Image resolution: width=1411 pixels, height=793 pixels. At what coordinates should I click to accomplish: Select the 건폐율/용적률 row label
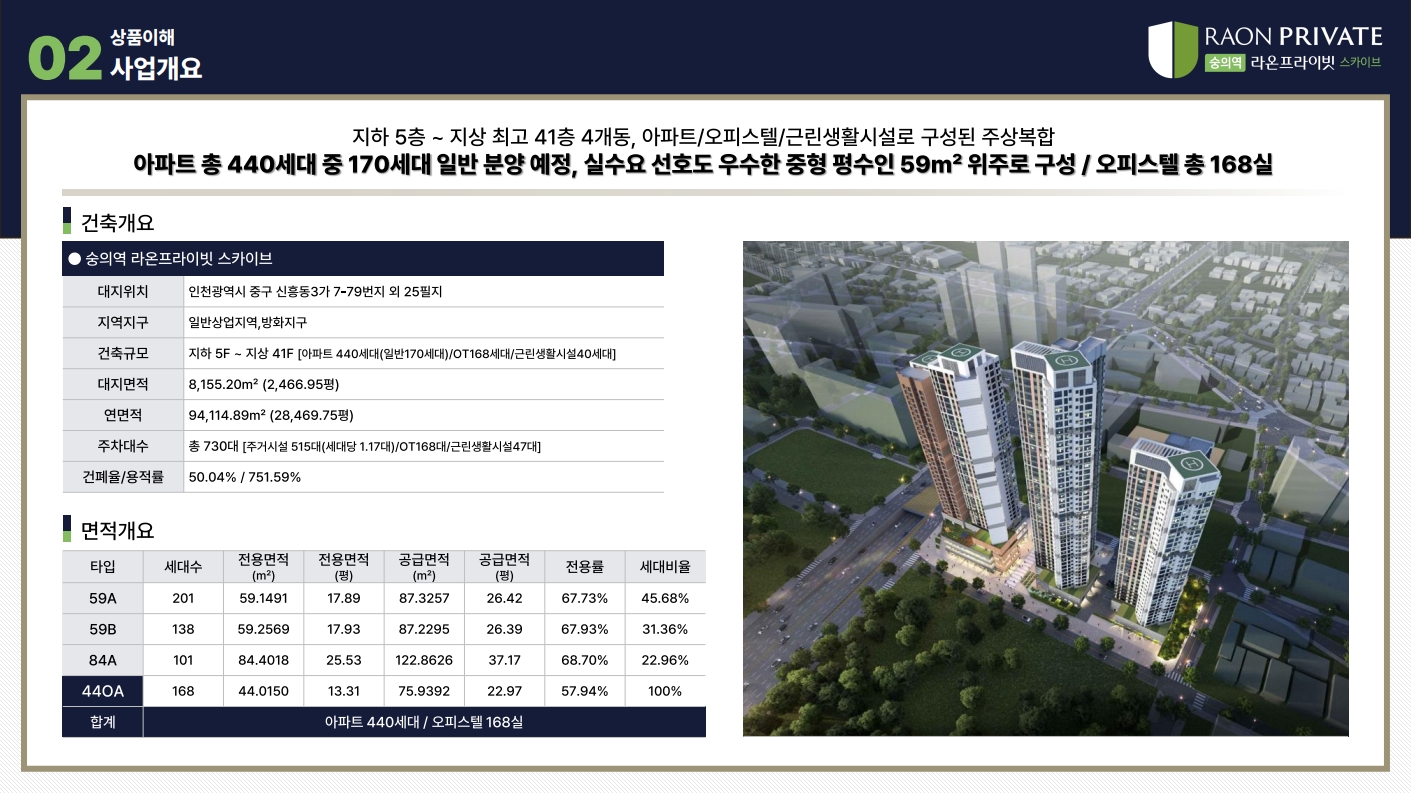tap(123, 477)
